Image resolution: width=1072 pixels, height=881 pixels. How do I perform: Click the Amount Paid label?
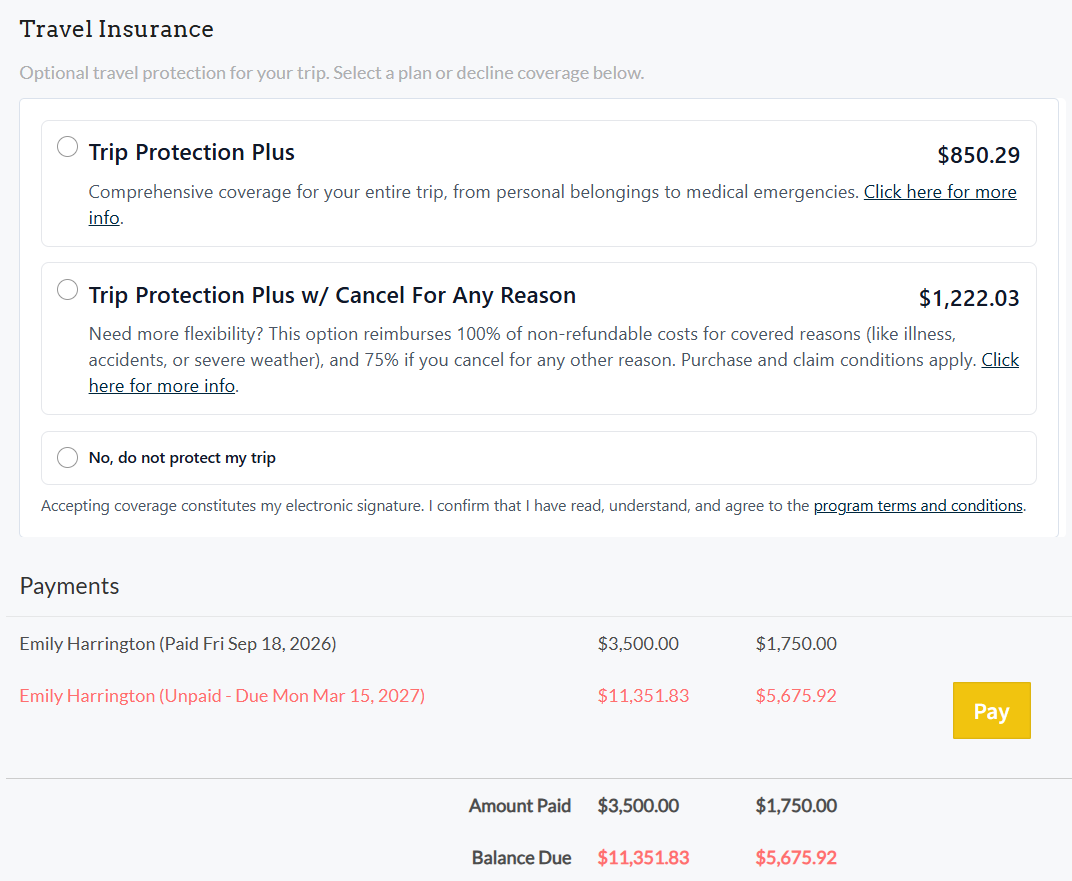(x=520, y=806)
